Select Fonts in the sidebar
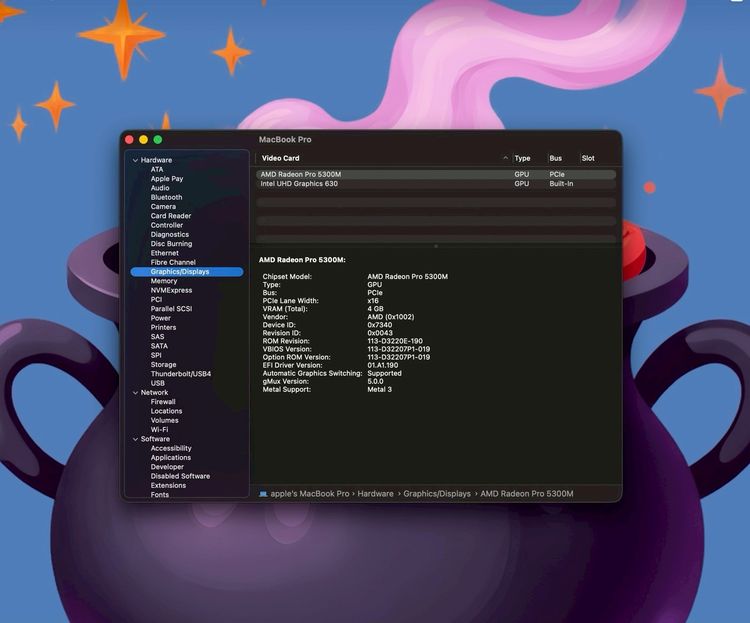This screenshot has width=750, height=623. pos(160,495)
